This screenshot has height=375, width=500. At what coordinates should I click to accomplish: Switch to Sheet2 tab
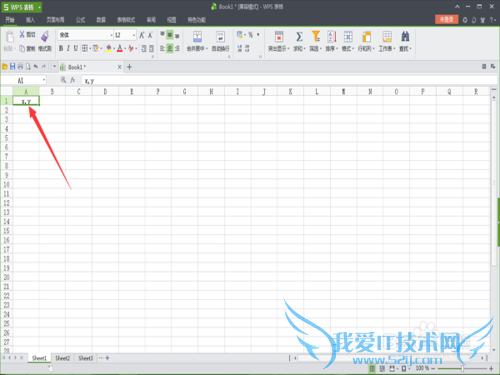coord(63,358)
